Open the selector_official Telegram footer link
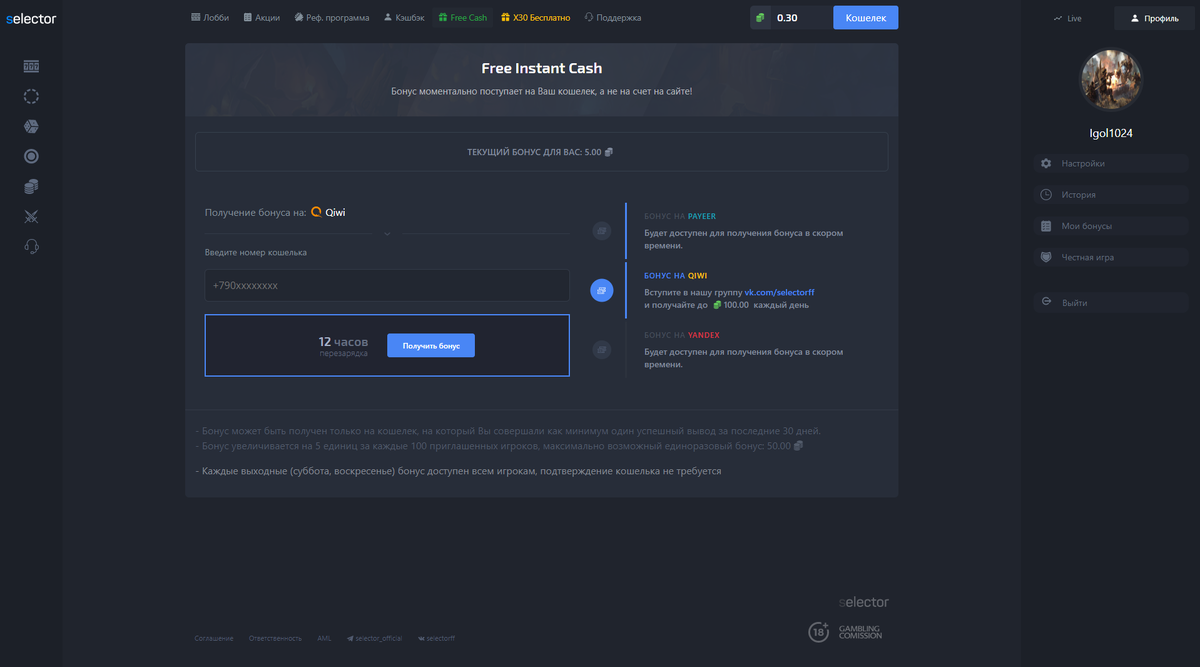Viewport: 1200px width, 667px height. (374, 638)
